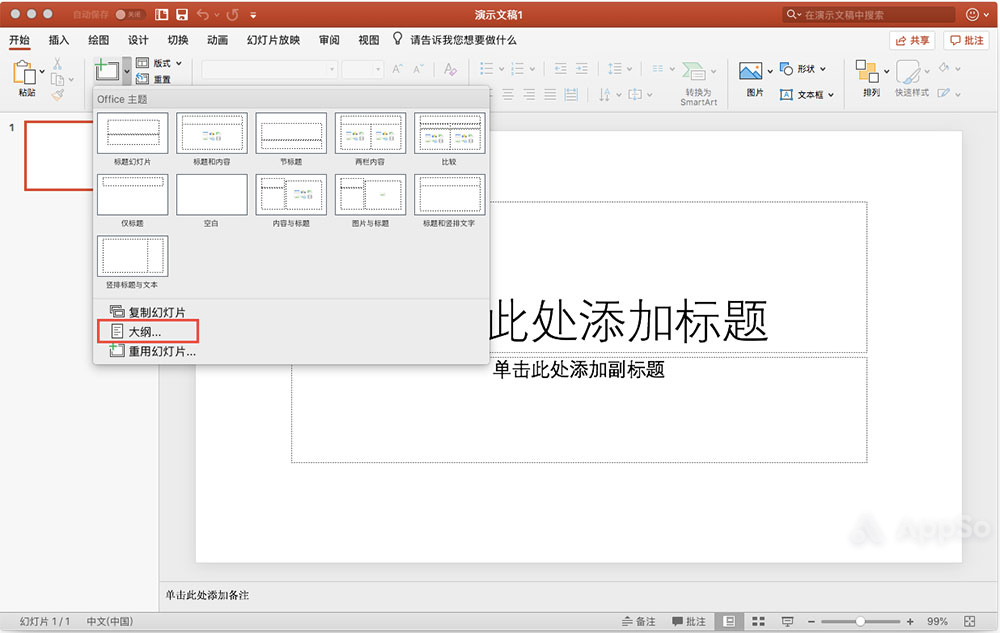Choose the 比较 layout thumbnail
Viewport: 1000px width, 633px height.
(x=450, y=133)
